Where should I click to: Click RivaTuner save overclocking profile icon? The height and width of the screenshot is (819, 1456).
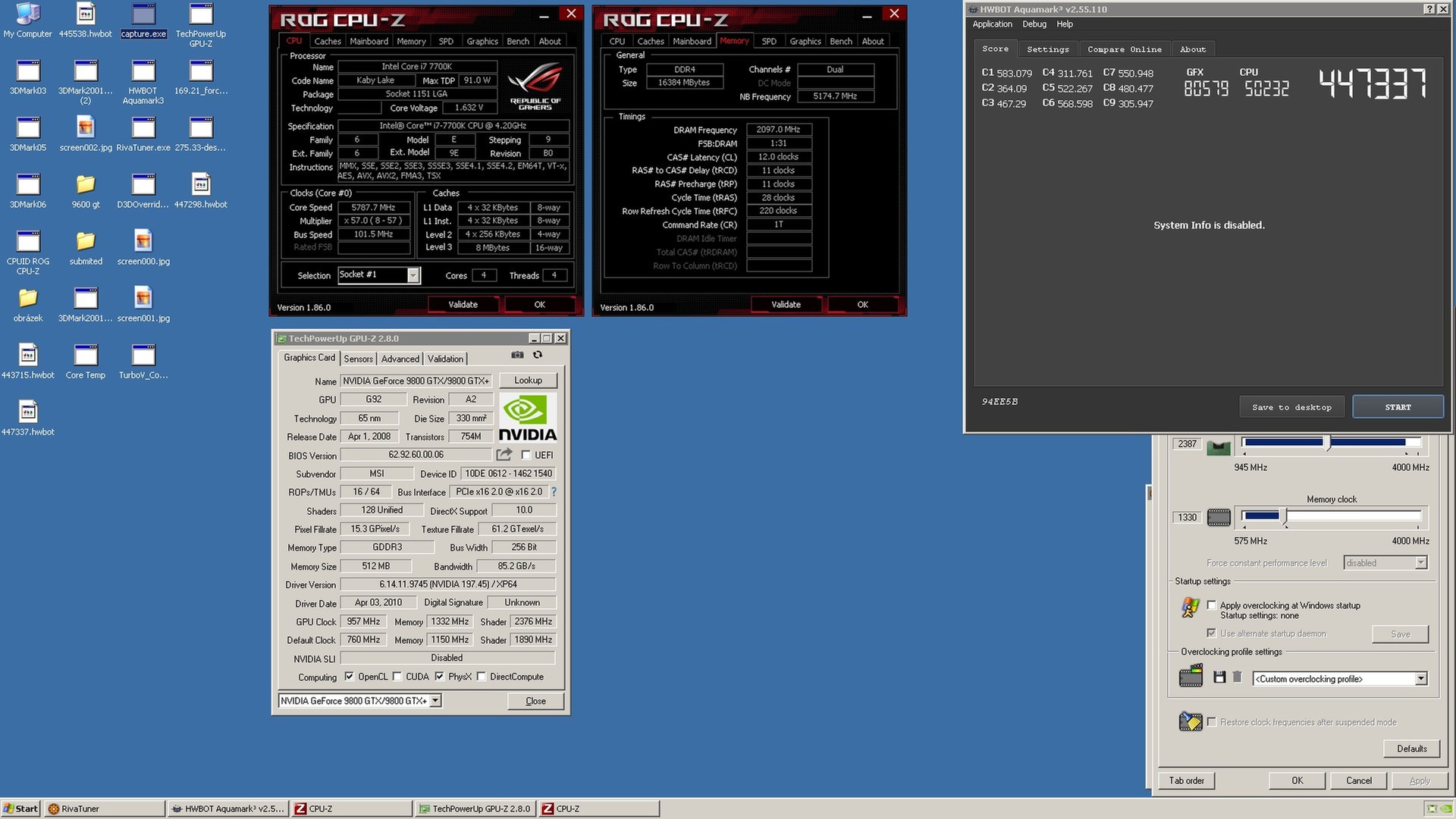tap(1219, 677)
